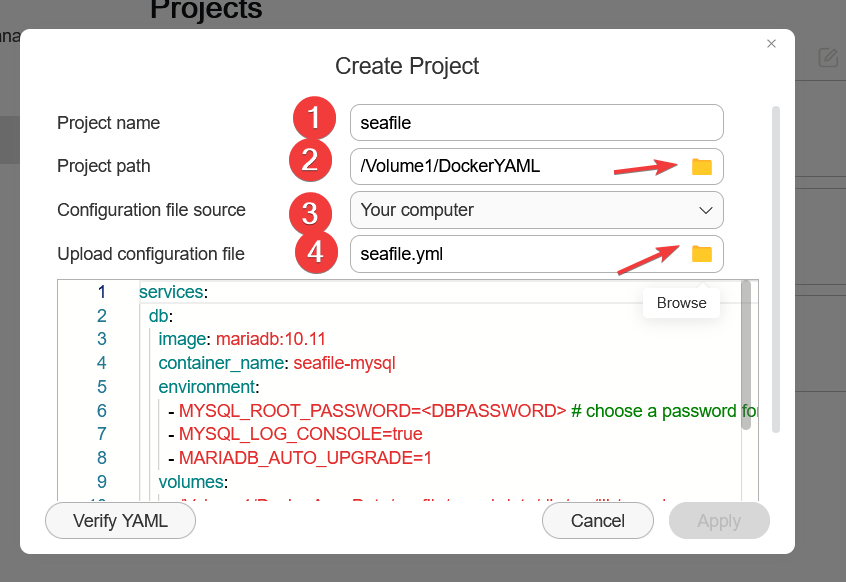Image resolution: width=846 pixels, height=582 pixels.
Task: Close the Create Project dialog
Action: (771, 44)
